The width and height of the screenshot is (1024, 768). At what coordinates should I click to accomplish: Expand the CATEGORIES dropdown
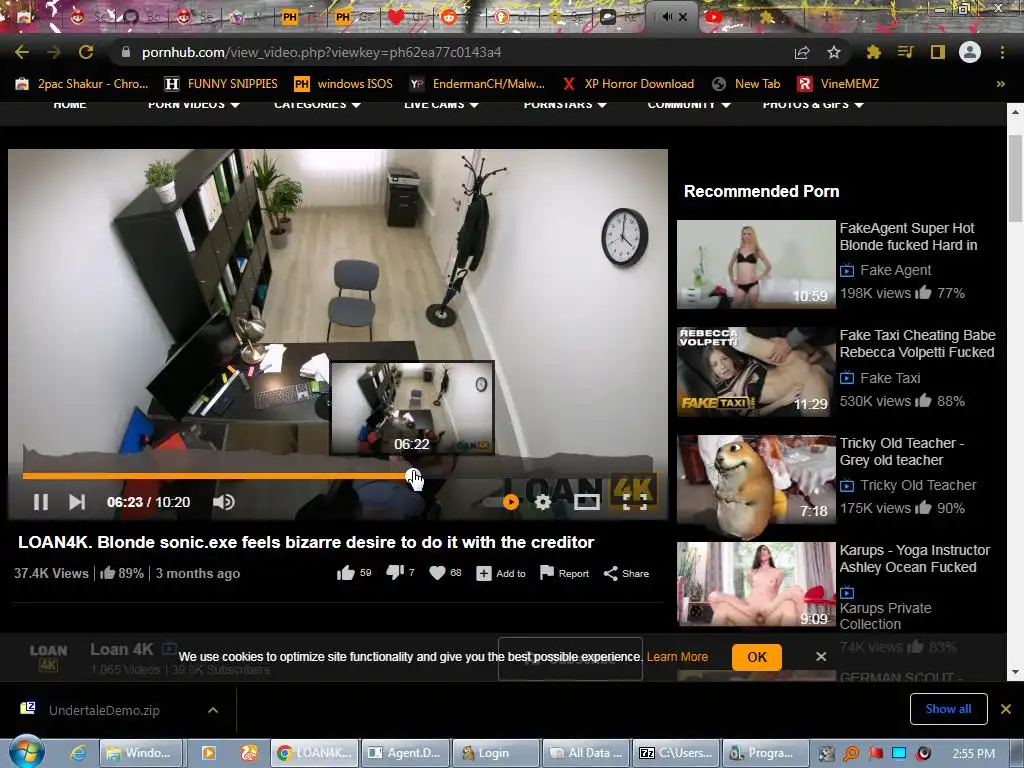[x=317, y=104]
